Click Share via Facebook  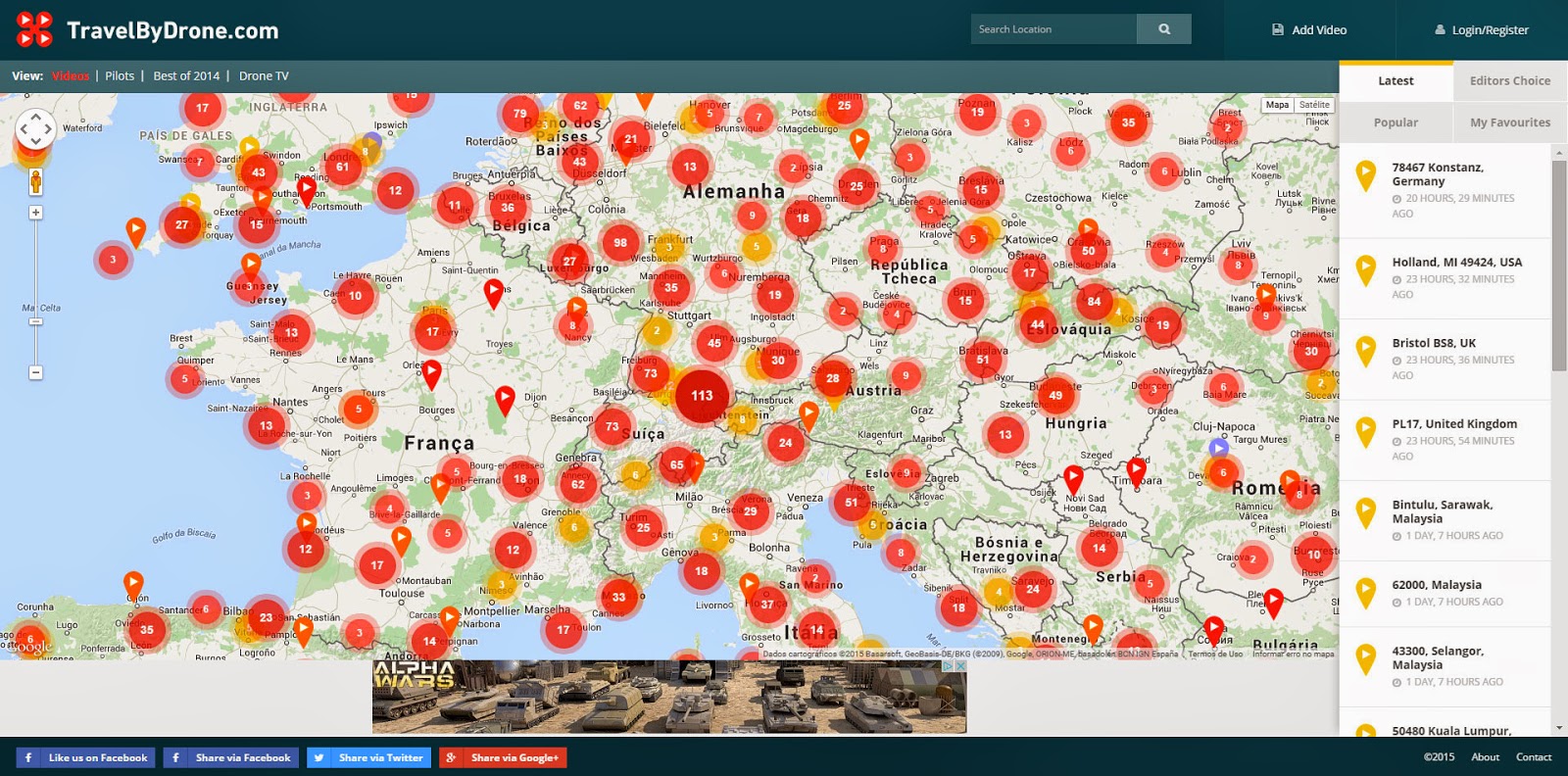tap(231, 757)
